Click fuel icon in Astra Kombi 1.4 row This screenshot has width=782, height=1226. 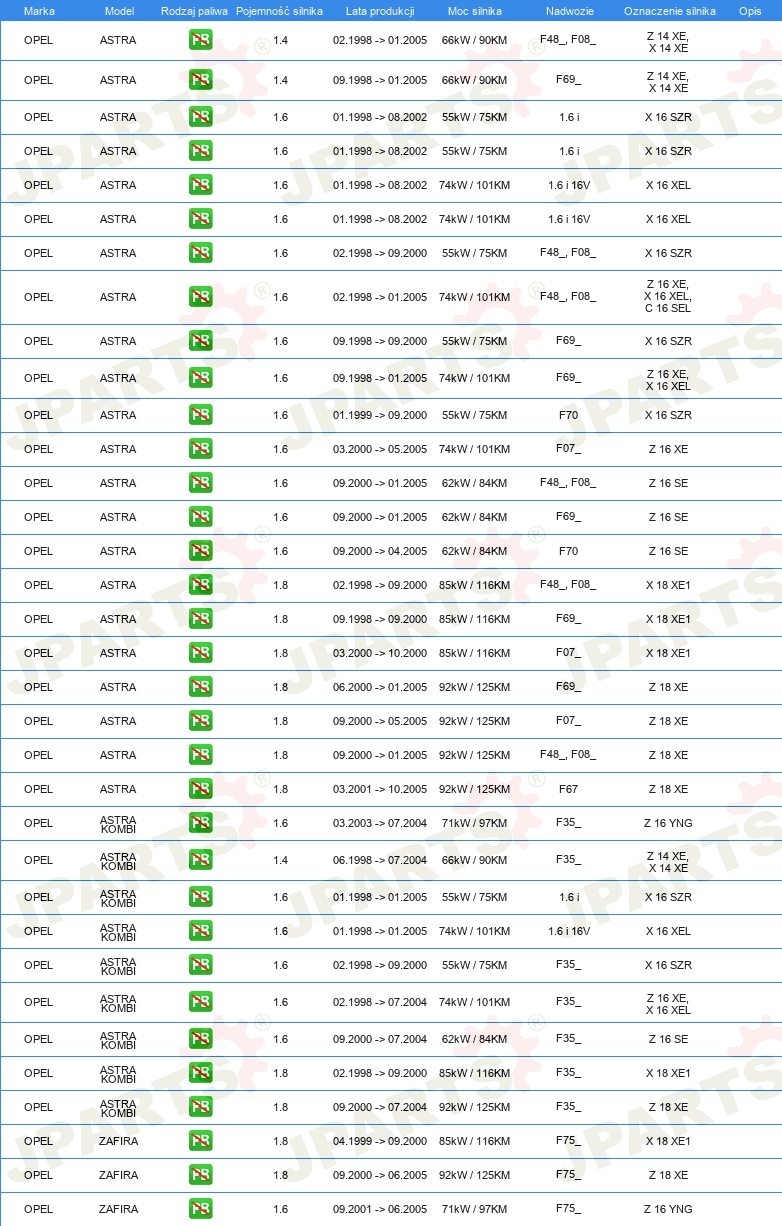pyautogui.click(x=200, y=860)
